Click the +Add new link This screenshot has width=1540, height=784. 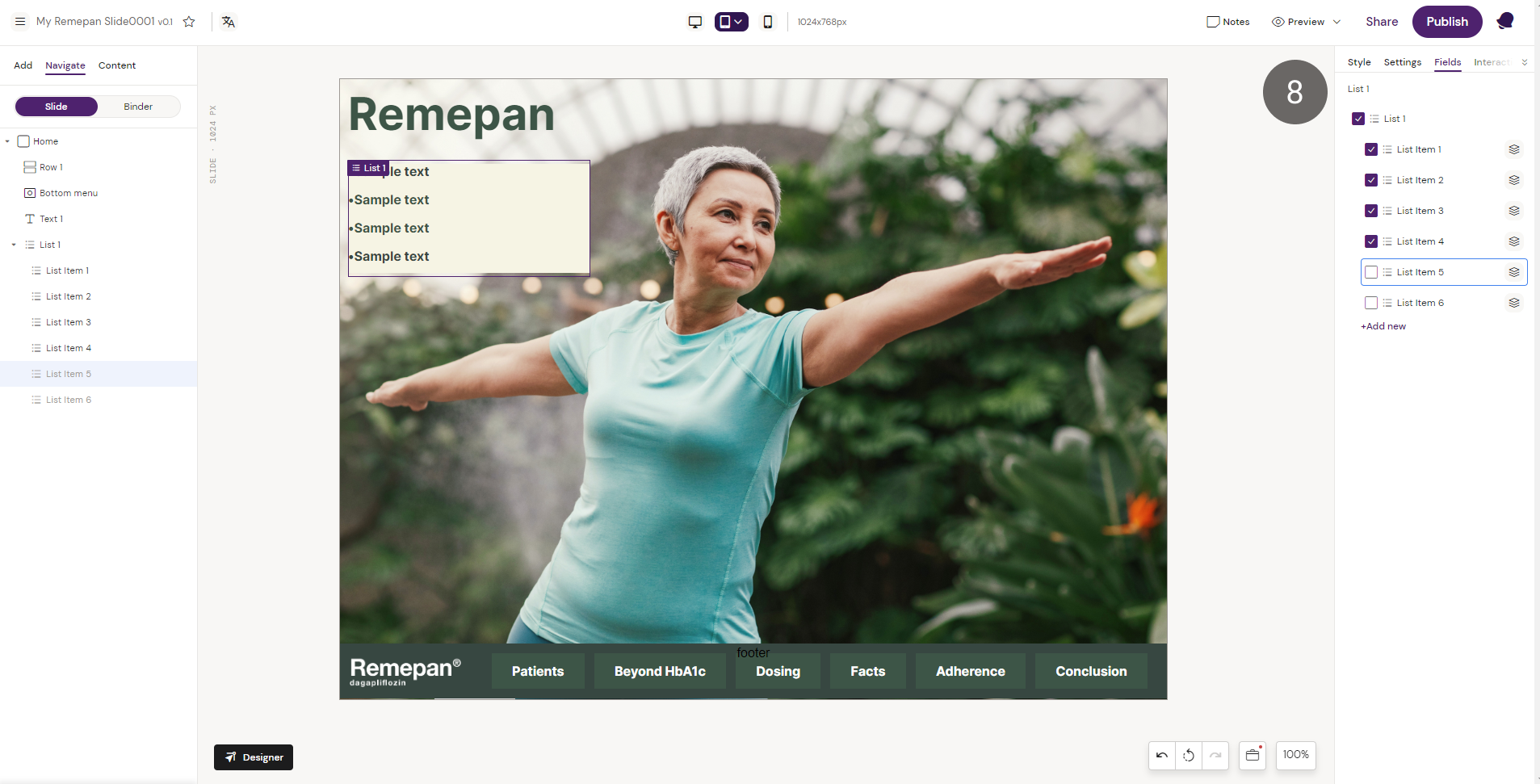1383,326
